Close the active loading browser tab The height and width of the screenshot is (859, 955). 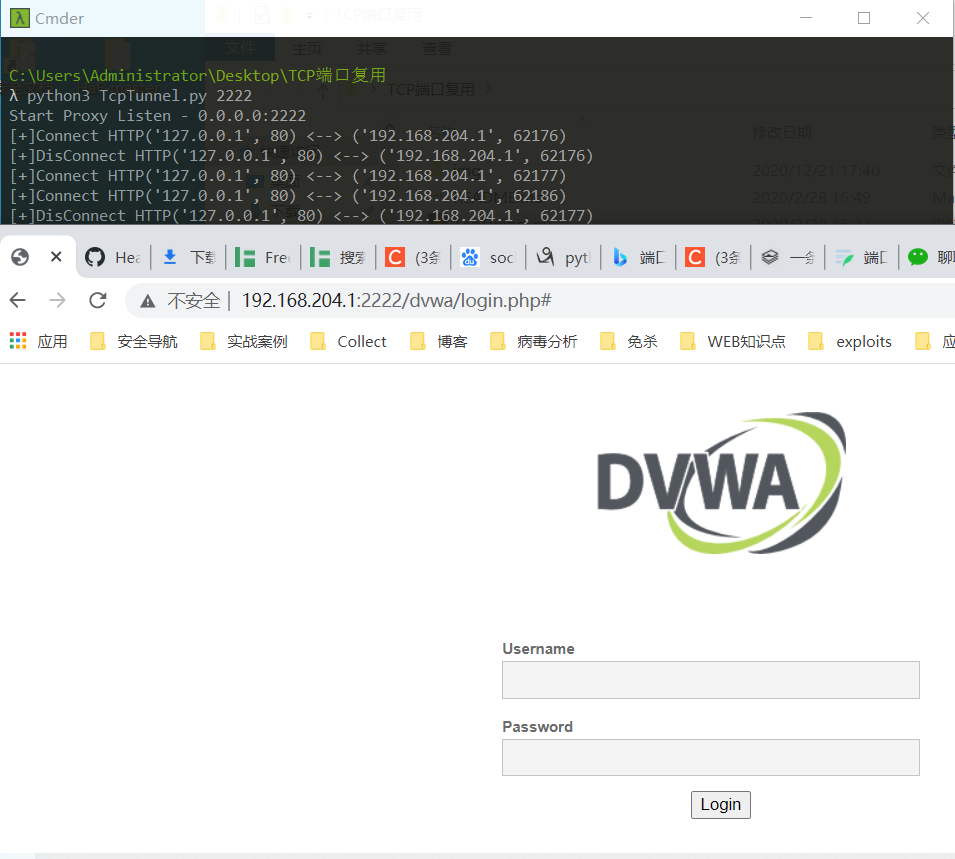56,257
